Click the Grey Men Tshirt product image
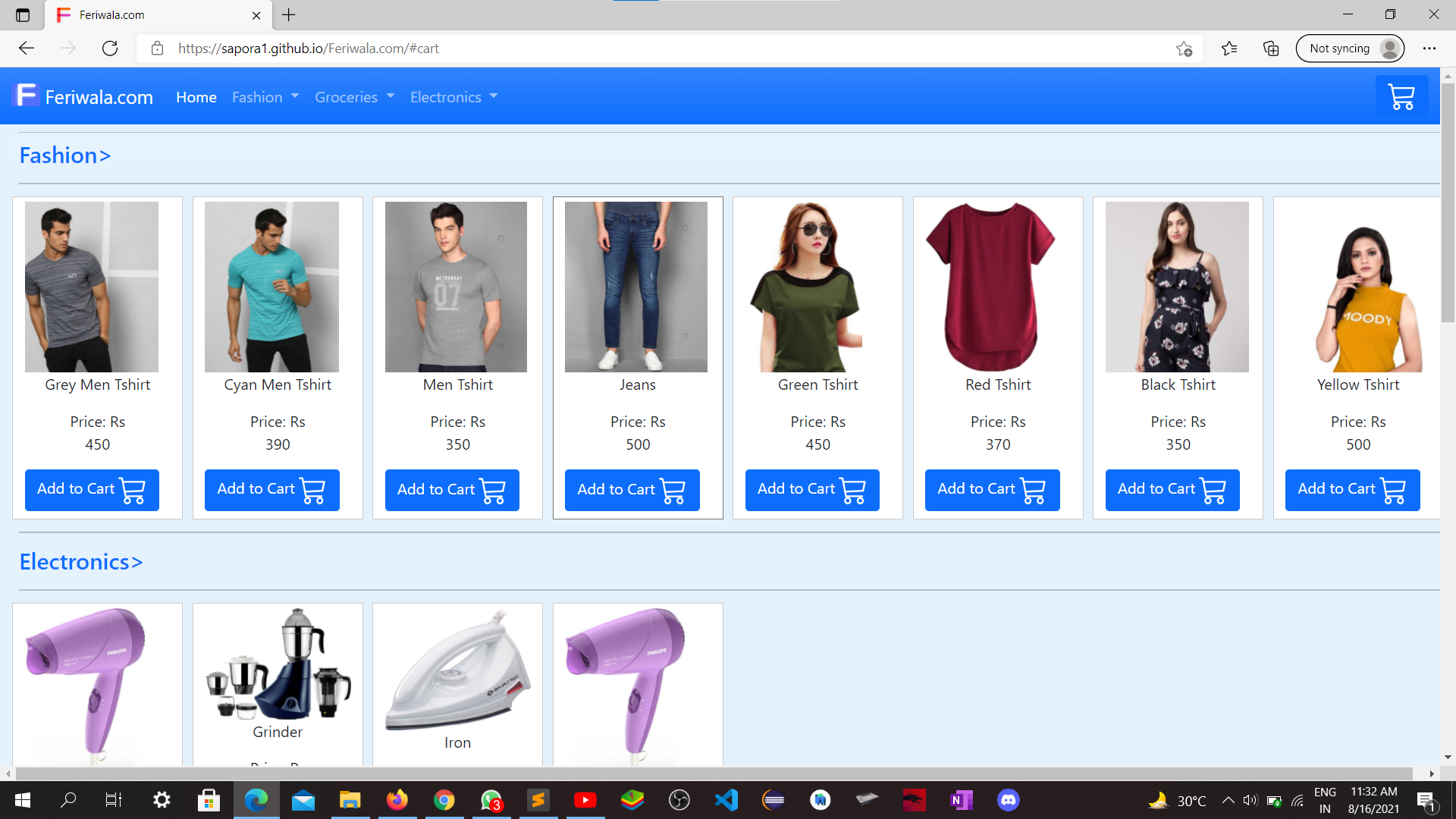The height and width of the screenshot is (819, 1456). 92,287
